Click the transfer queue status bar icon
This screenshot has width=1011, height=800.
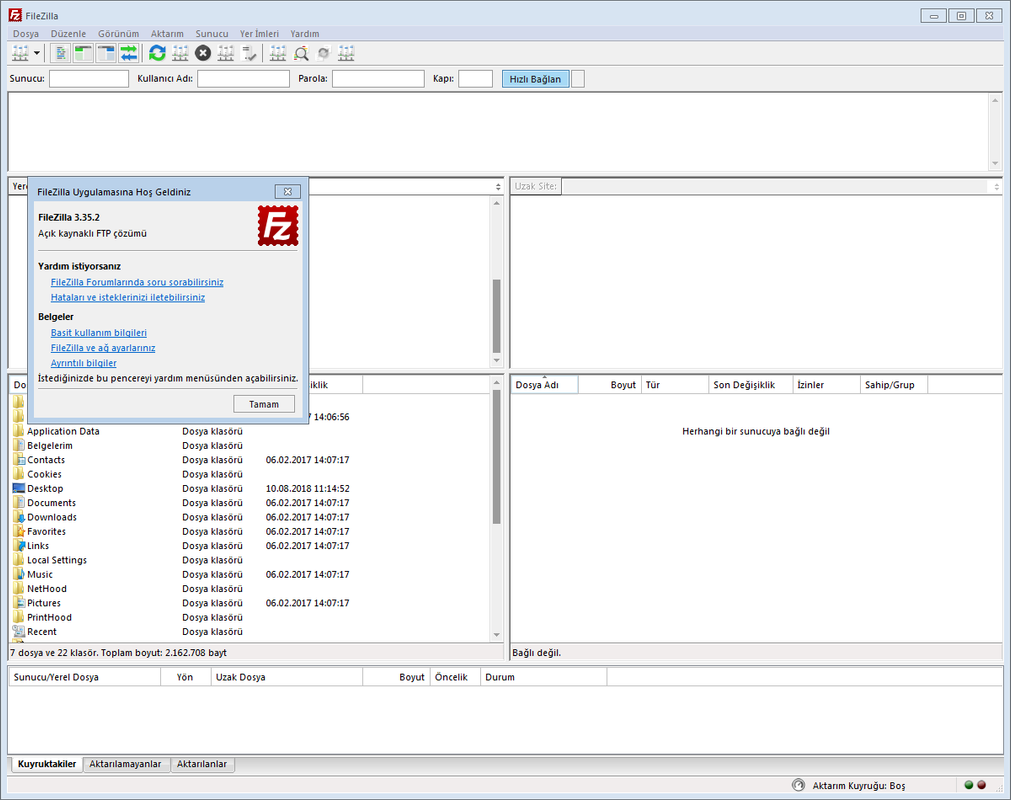(x=798, y=785)
